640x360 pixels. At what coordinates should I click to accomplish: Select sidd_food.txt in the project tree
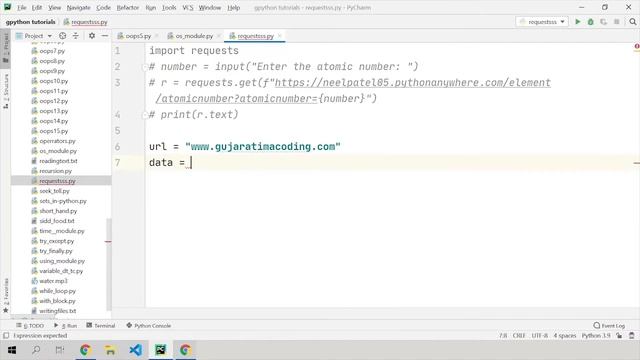tap(57, 221)
